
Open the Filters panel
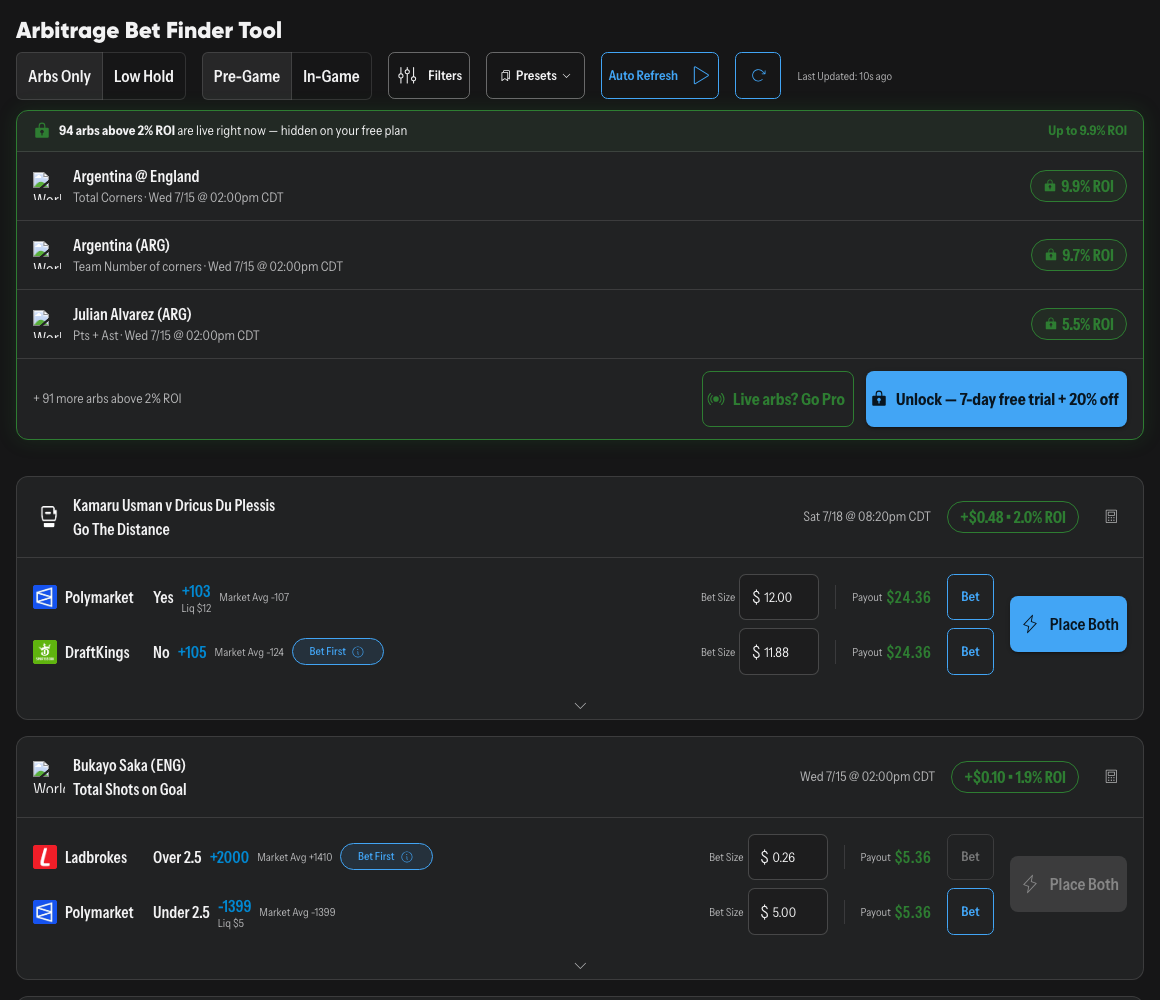pos(429,75)
